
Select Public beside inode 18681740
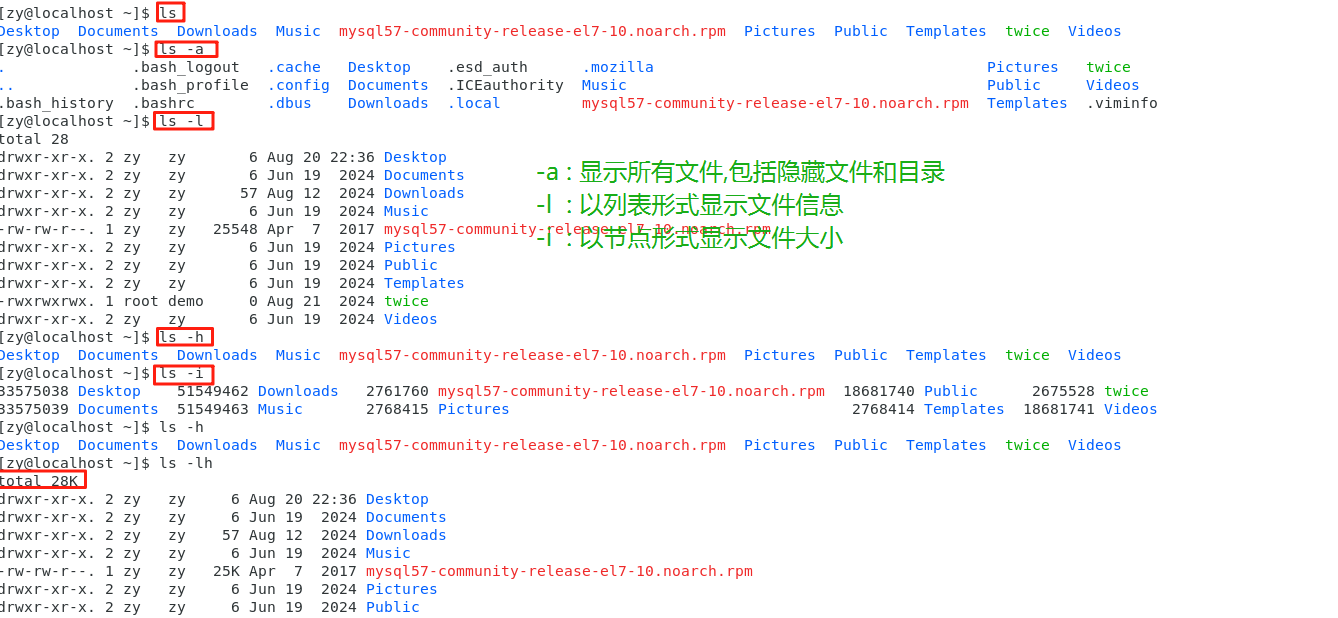pyautogui.click(x=951, y=391)
